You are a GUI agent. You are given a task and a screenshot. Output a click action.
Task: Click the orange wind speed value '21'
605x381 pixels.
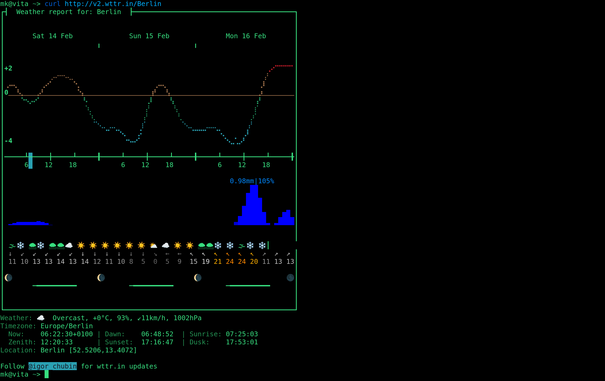tap(218, 261)
